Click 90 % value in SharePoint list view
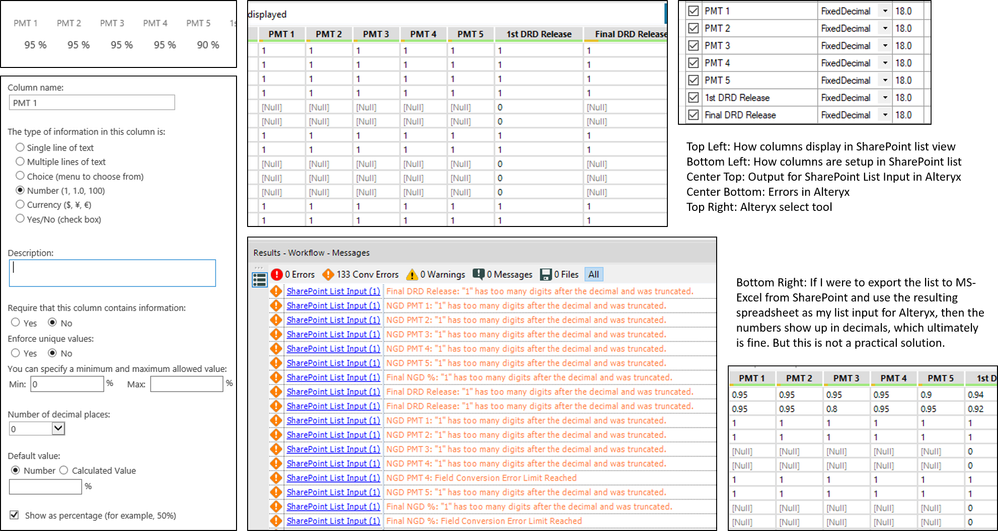Viewport: 998px width, 531px height. point(207,45)
